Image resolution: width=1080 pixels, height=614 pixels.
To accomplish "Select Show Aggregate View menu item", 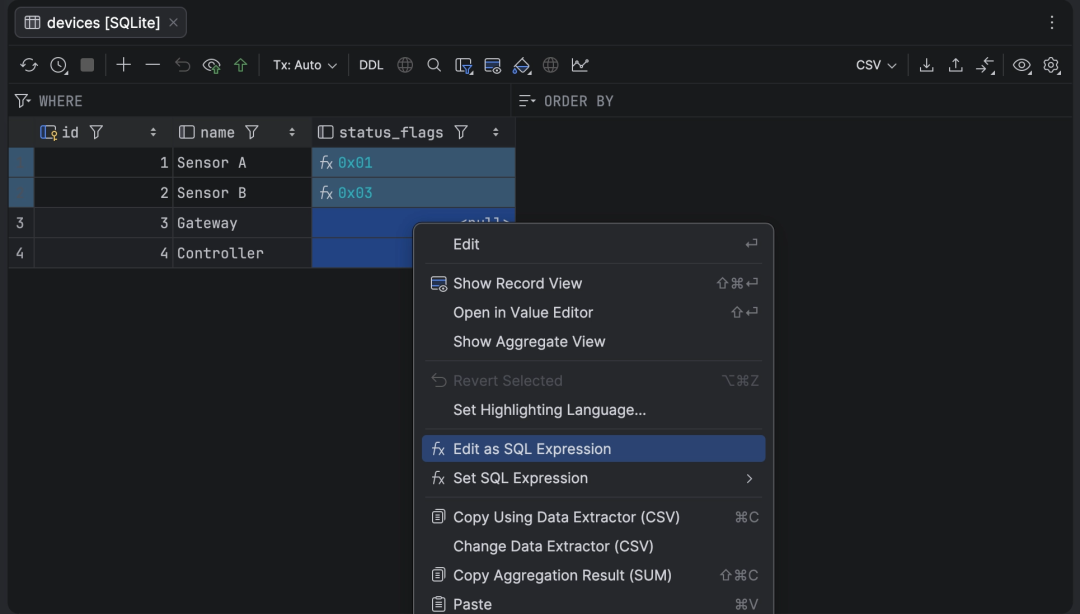I will point(593,342).
